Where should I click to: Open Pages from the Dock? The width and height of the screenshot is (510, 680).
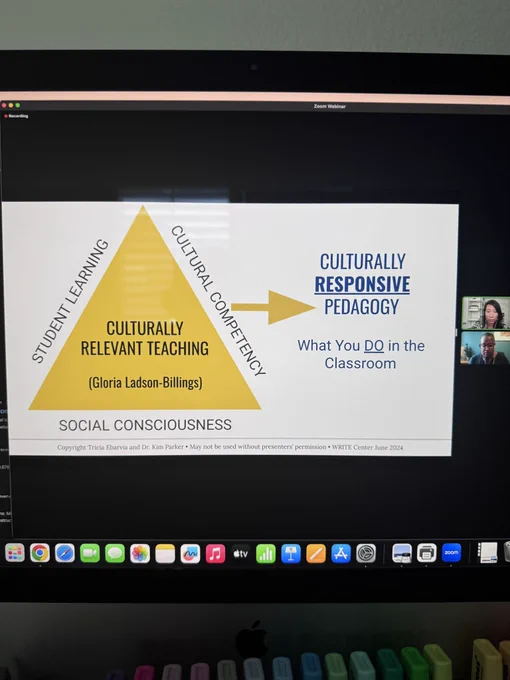[x=316, y=553]
